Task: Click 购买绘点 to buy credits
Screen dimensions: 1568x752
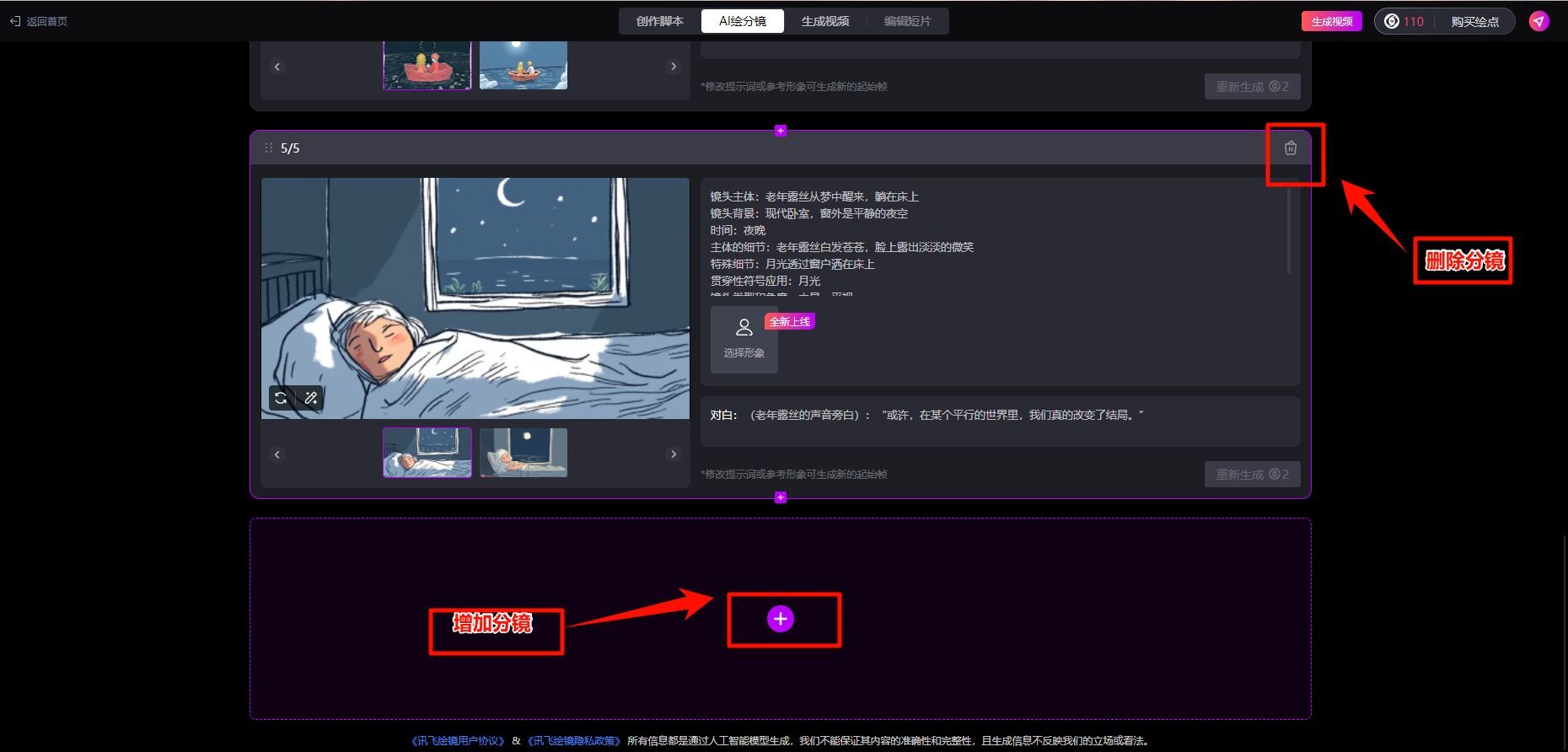Action: (1474, 22)
